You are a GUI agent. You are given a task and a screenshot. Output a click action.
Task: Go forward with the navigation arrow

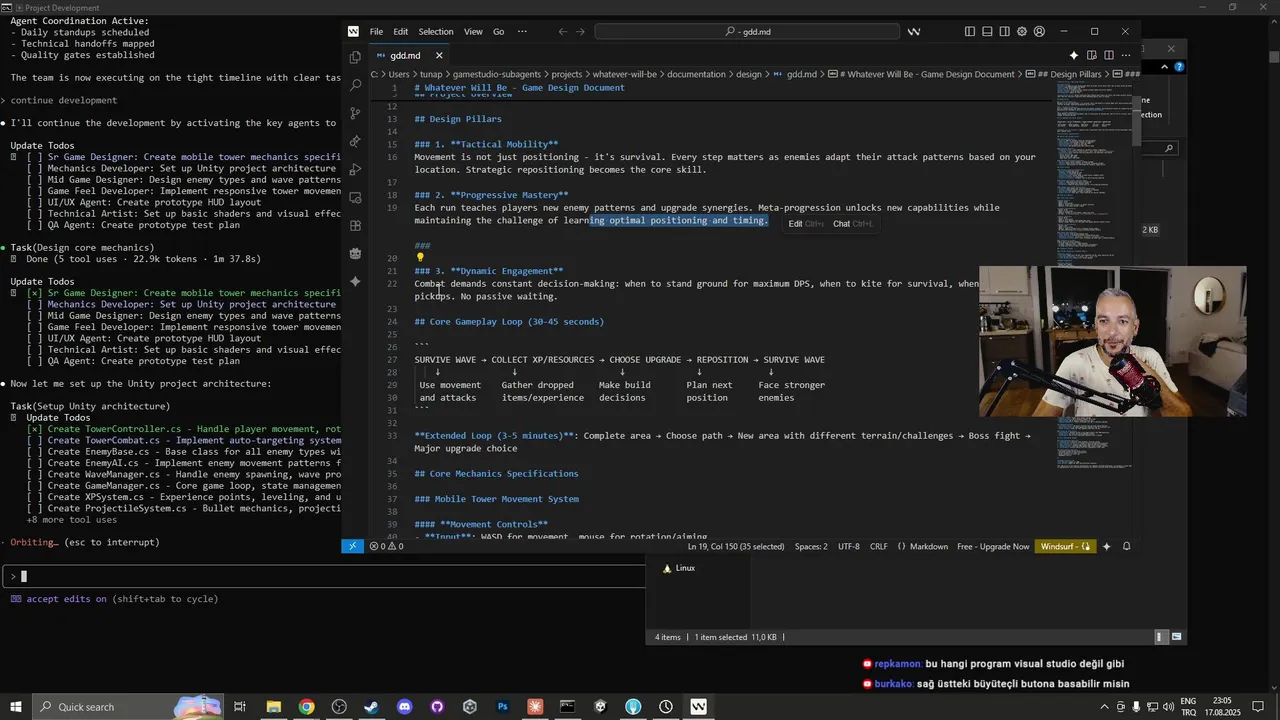click(x=581, y=31)
